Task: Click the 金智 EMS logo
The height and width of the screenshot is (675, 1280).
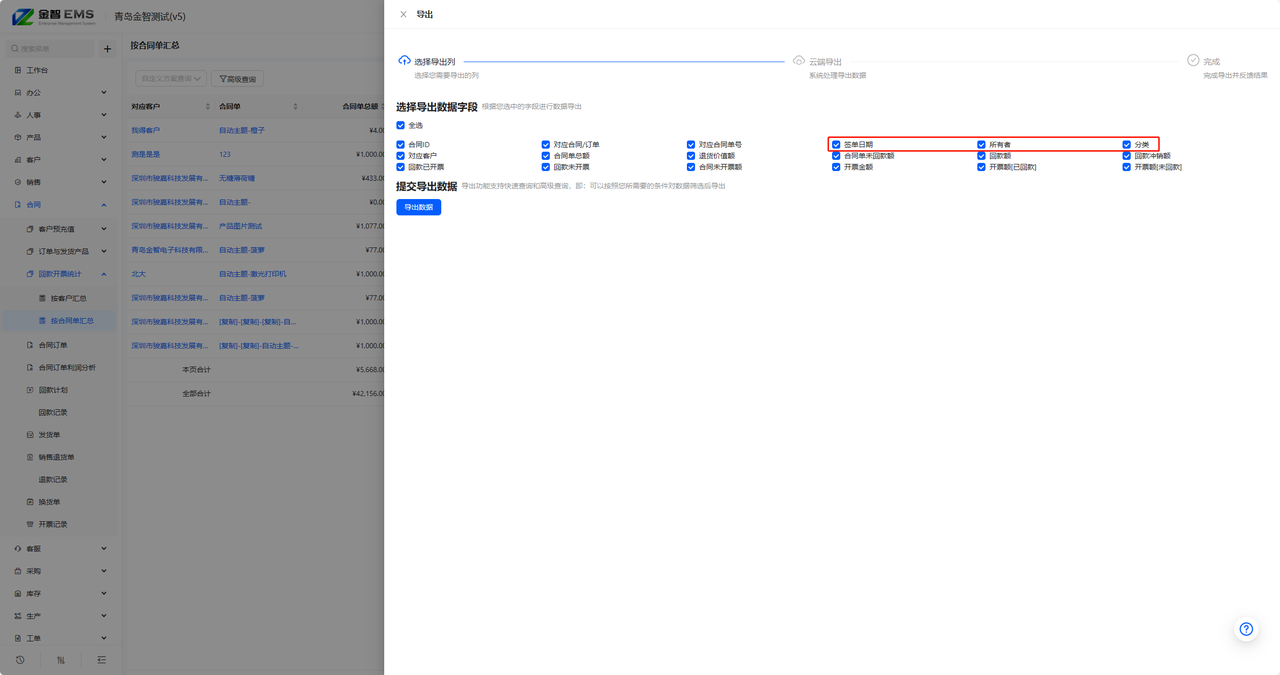Action: (53, 16)
